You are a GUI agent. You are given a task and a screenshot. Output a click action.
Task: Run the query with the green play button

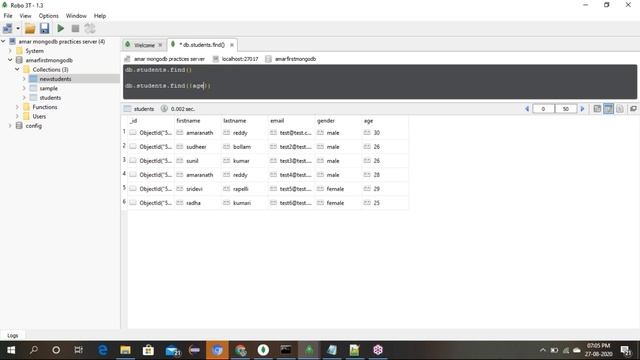click(x=61, y=28)
